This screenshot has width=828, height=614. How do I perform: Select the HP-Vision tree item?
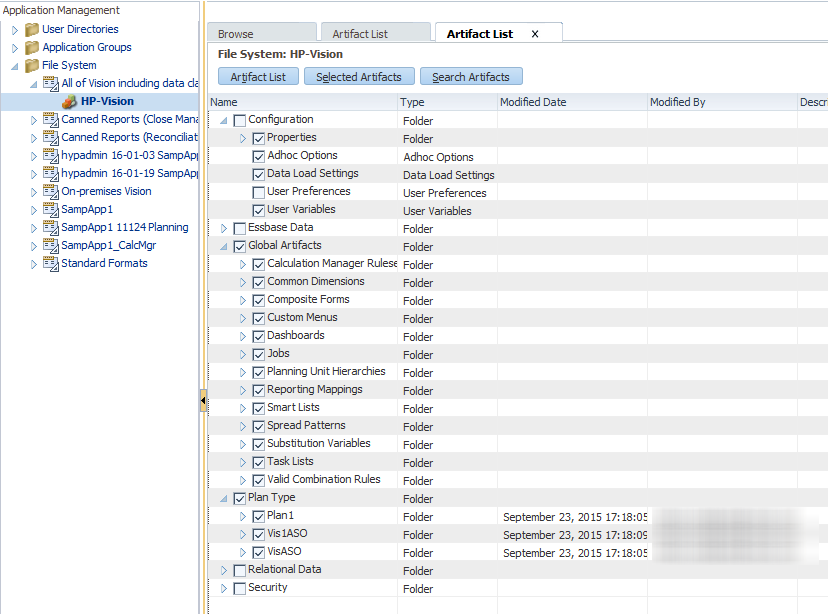coord(107,101)
